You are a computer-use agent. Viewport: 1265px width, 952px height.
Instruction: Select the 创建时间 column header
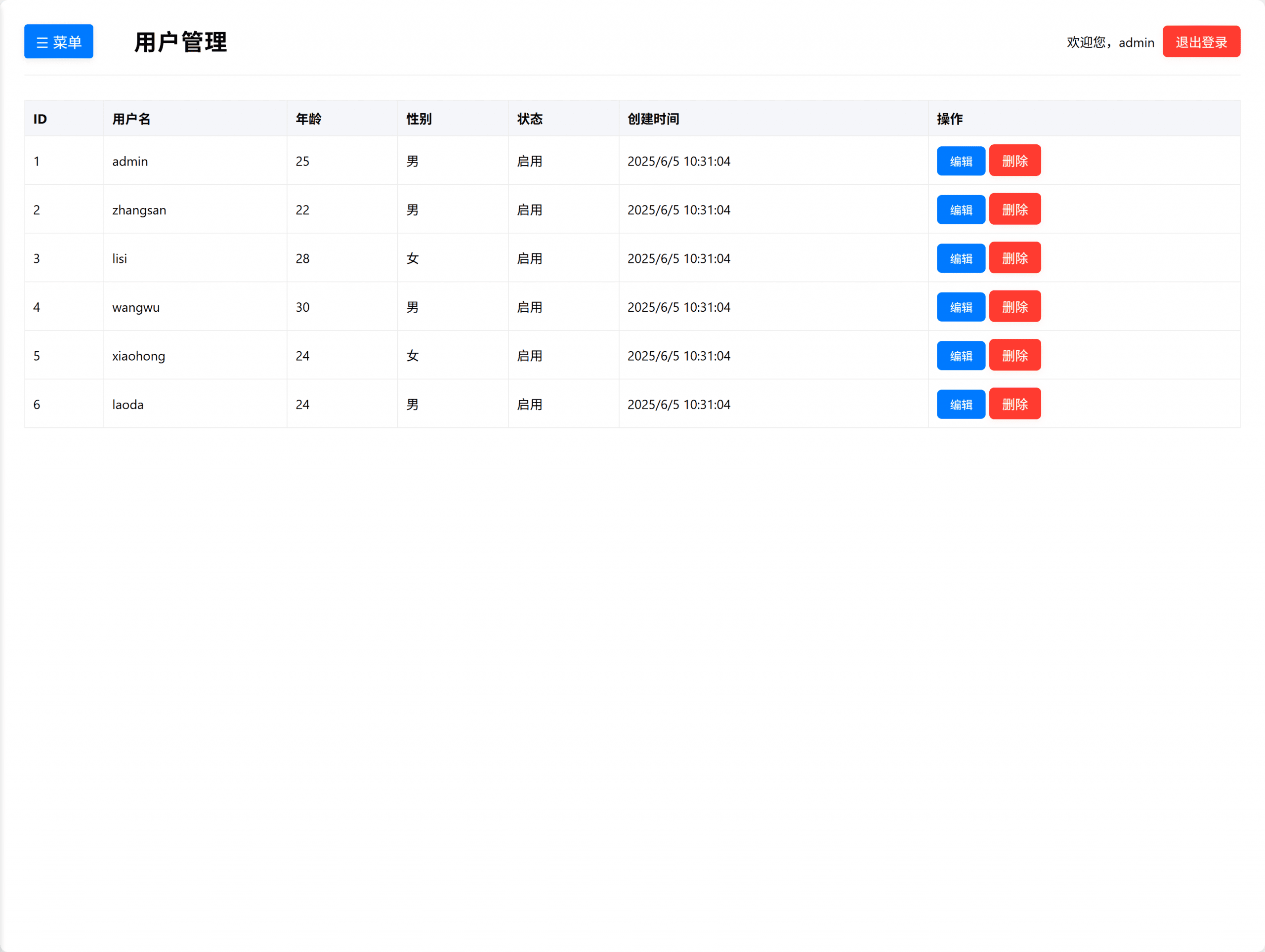pyautogui.click(x=653, y=119)
